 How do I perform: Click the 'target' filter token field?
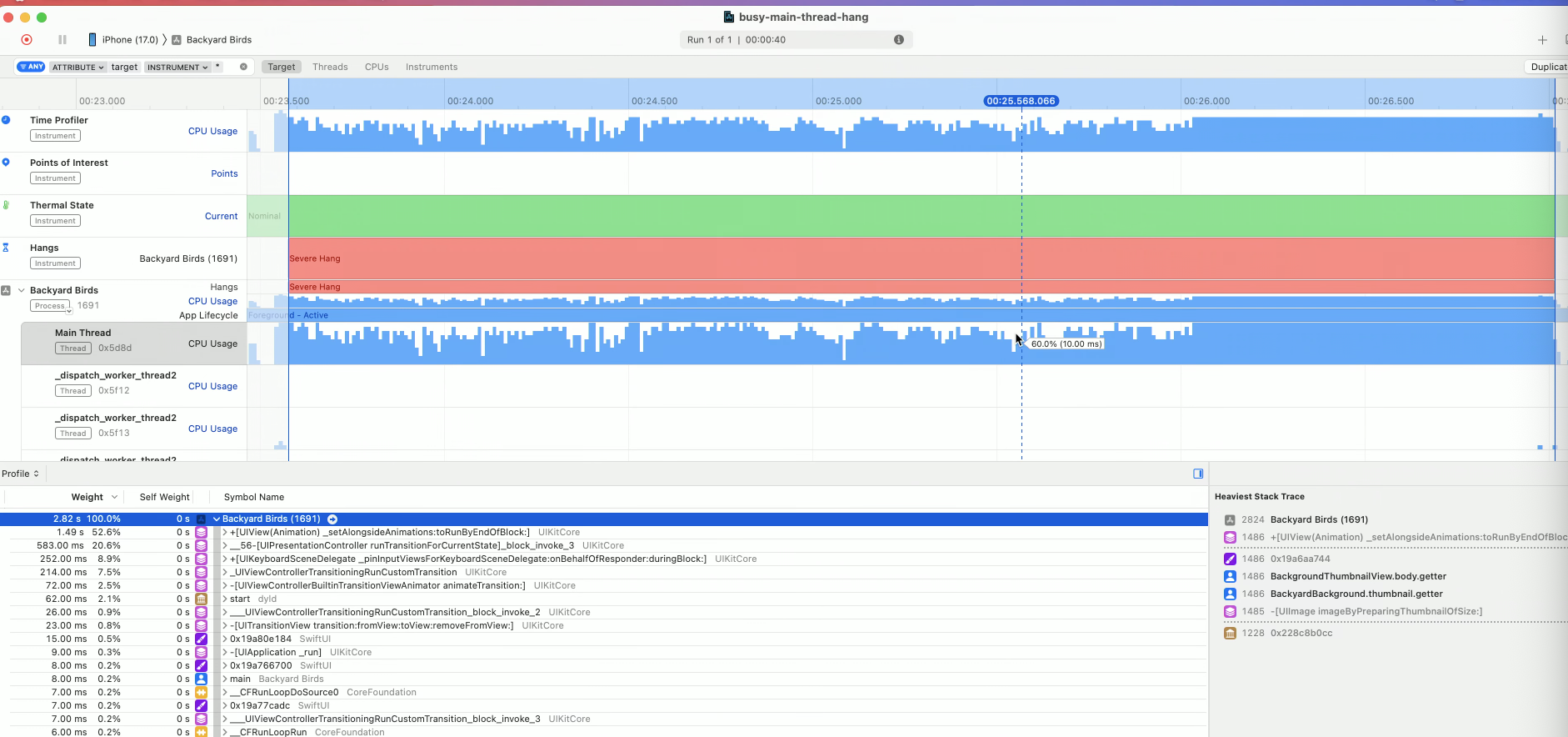pyautogui.click(x=124, y=67)
